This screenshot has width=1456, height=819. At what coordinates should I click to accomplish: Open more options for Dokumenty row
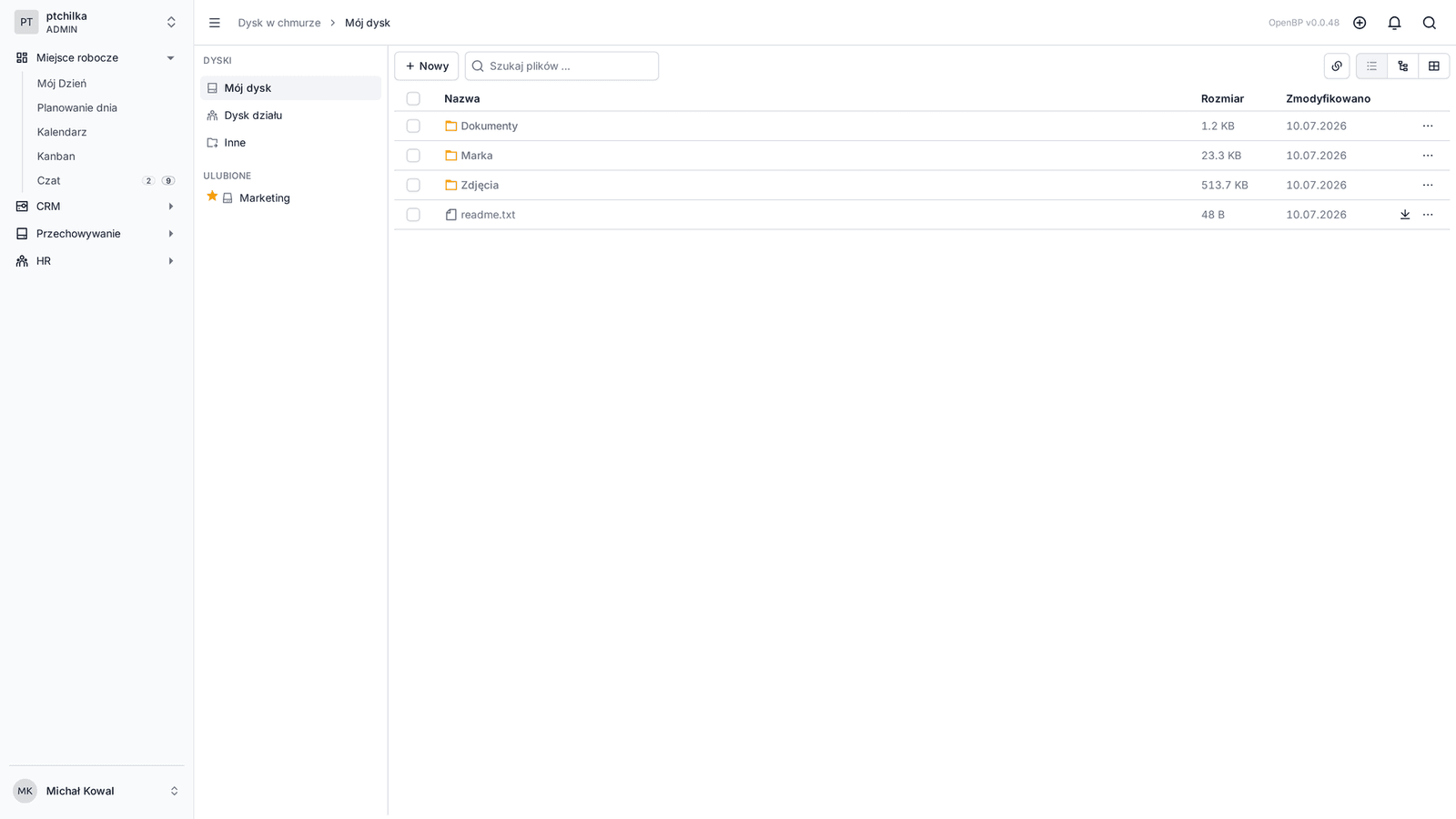point(1428,126)
